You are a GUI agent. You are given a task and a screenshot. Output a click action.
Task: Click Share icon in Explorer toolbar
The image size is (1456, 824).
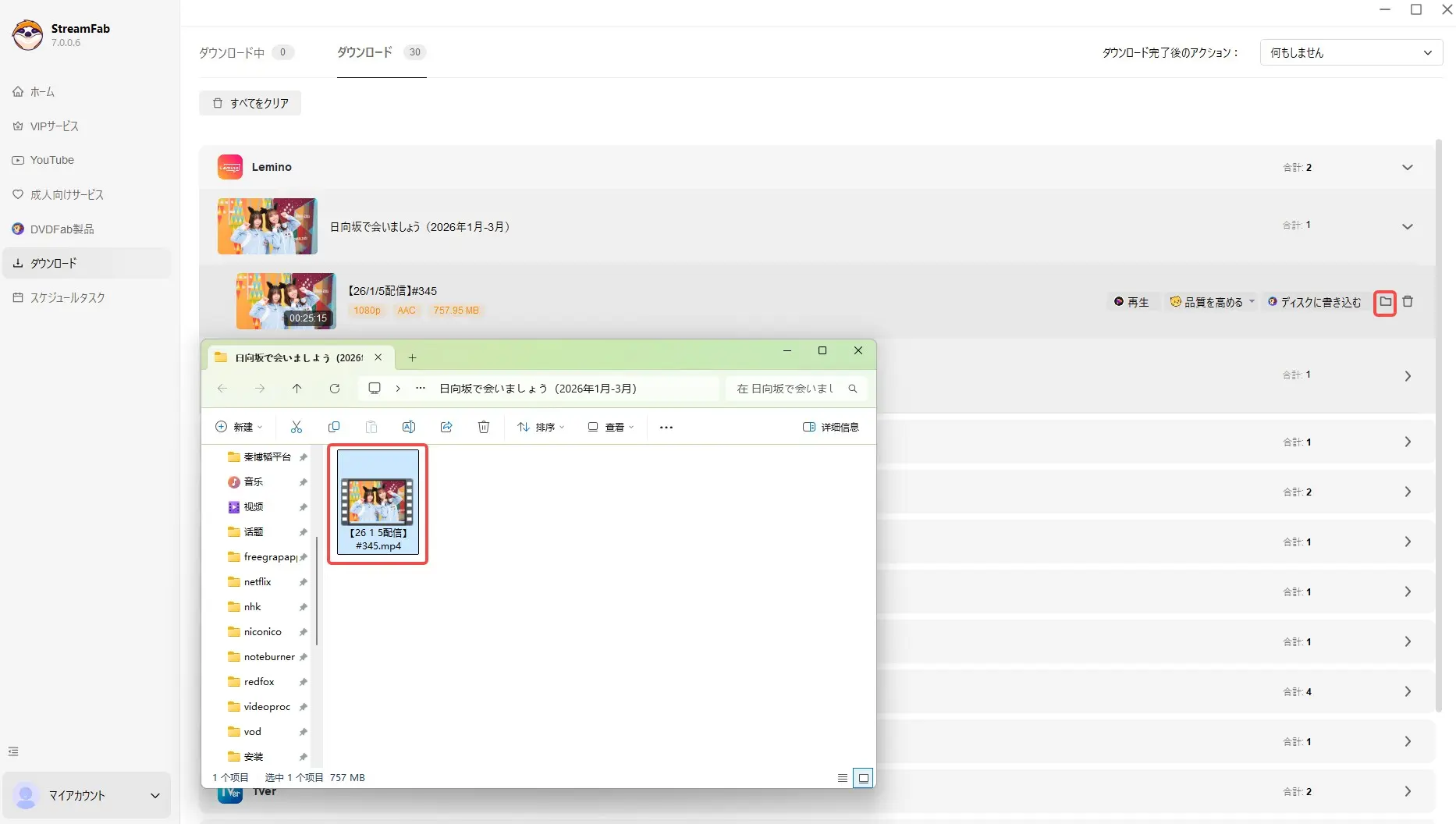(x=446, y=427)
